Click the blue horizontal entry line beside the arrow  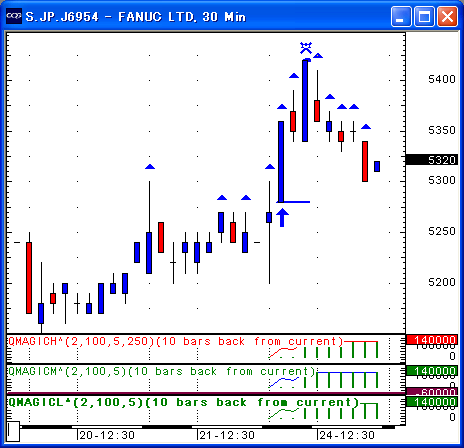pyautogui.click(x=293, y=202)
